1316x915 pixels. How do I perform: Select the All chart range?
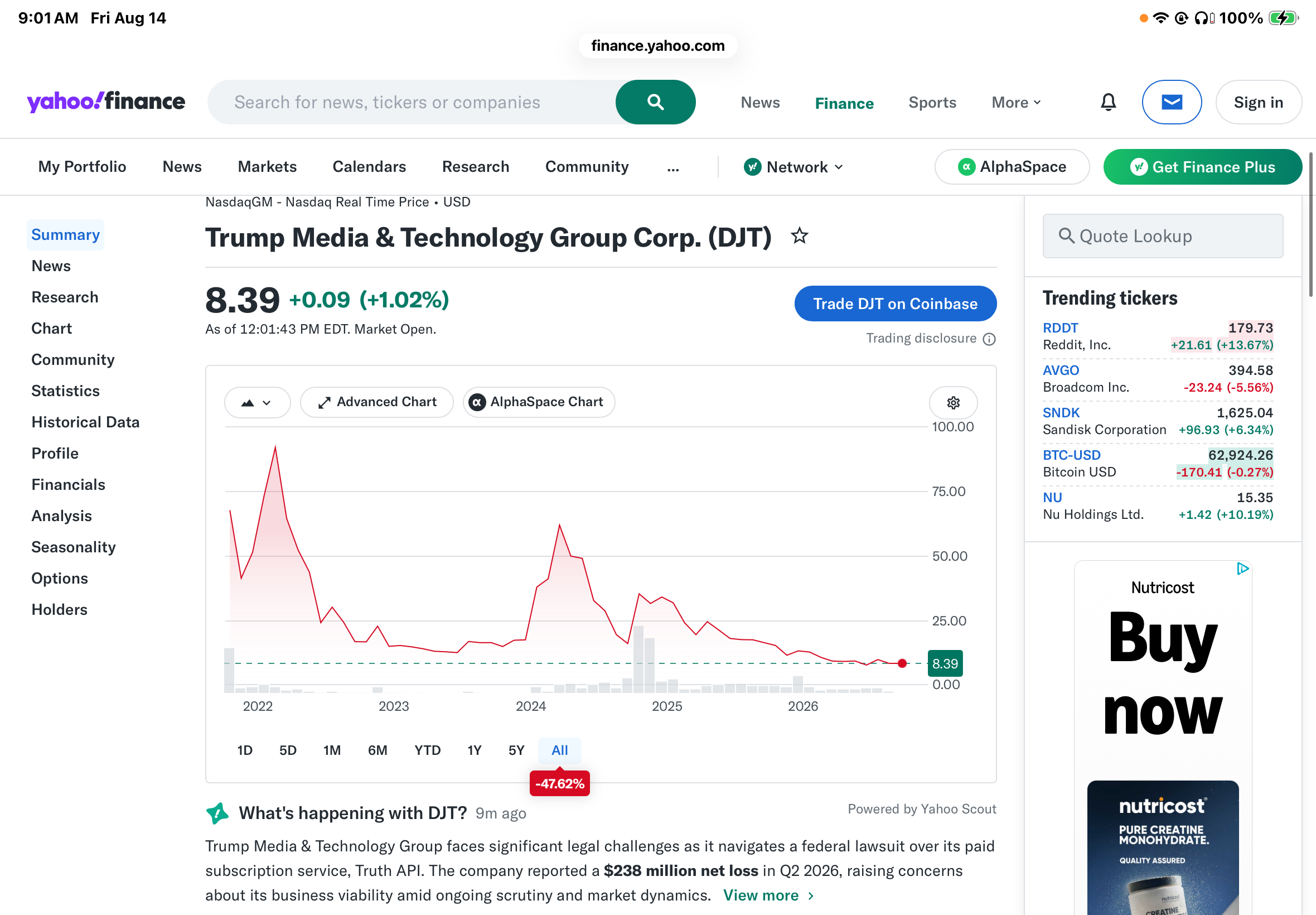tap(560, 750)
